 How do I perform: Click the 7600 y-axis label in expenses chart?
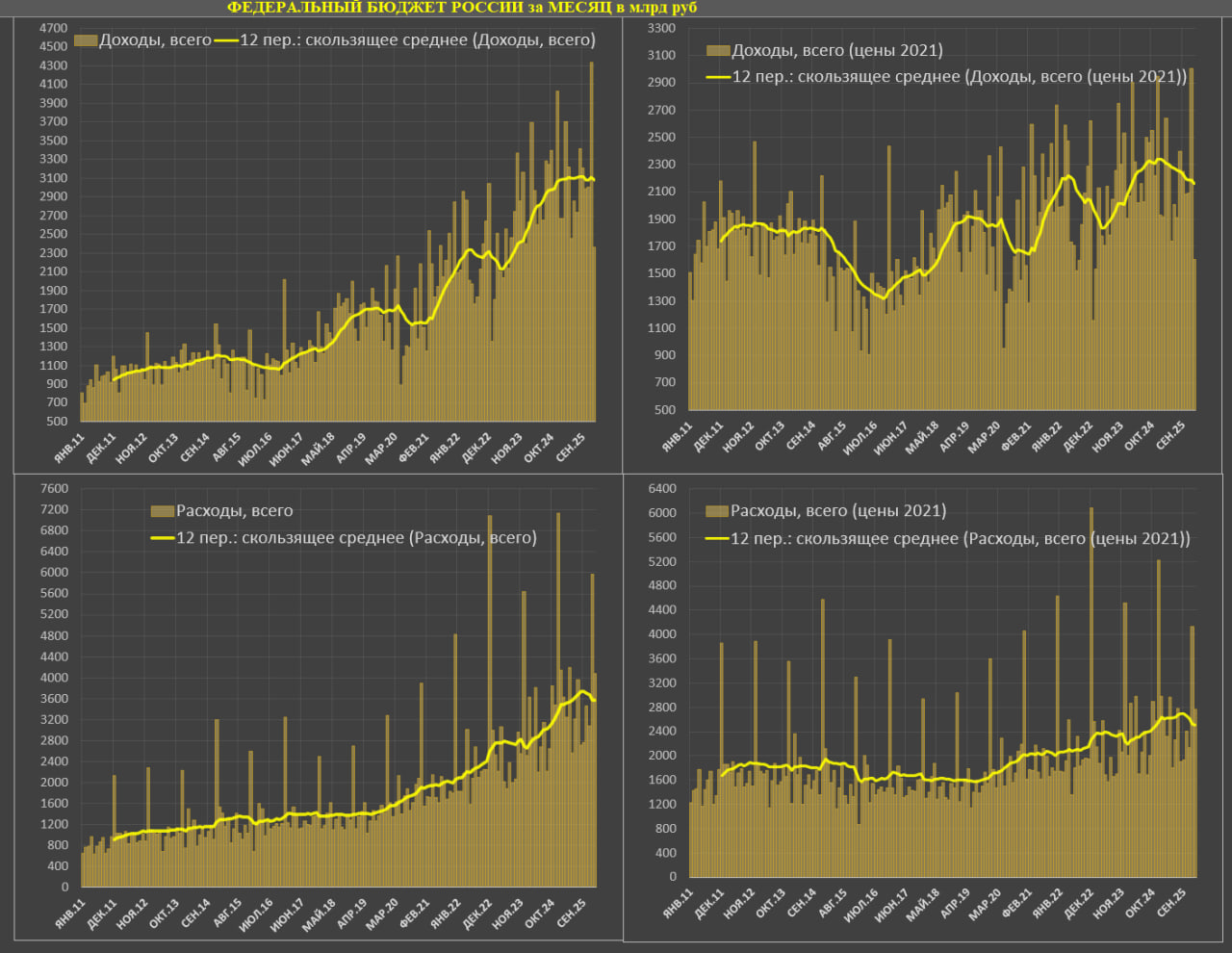click(x=54, y=489)
